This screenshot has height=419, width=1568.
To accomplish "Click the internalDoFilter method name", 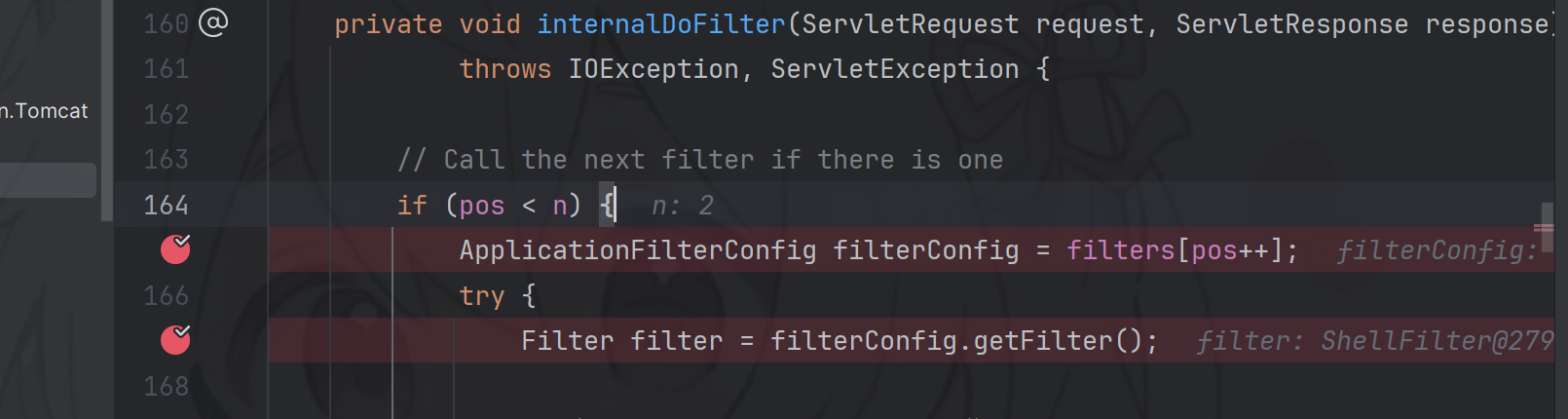I will pos(660,24).
